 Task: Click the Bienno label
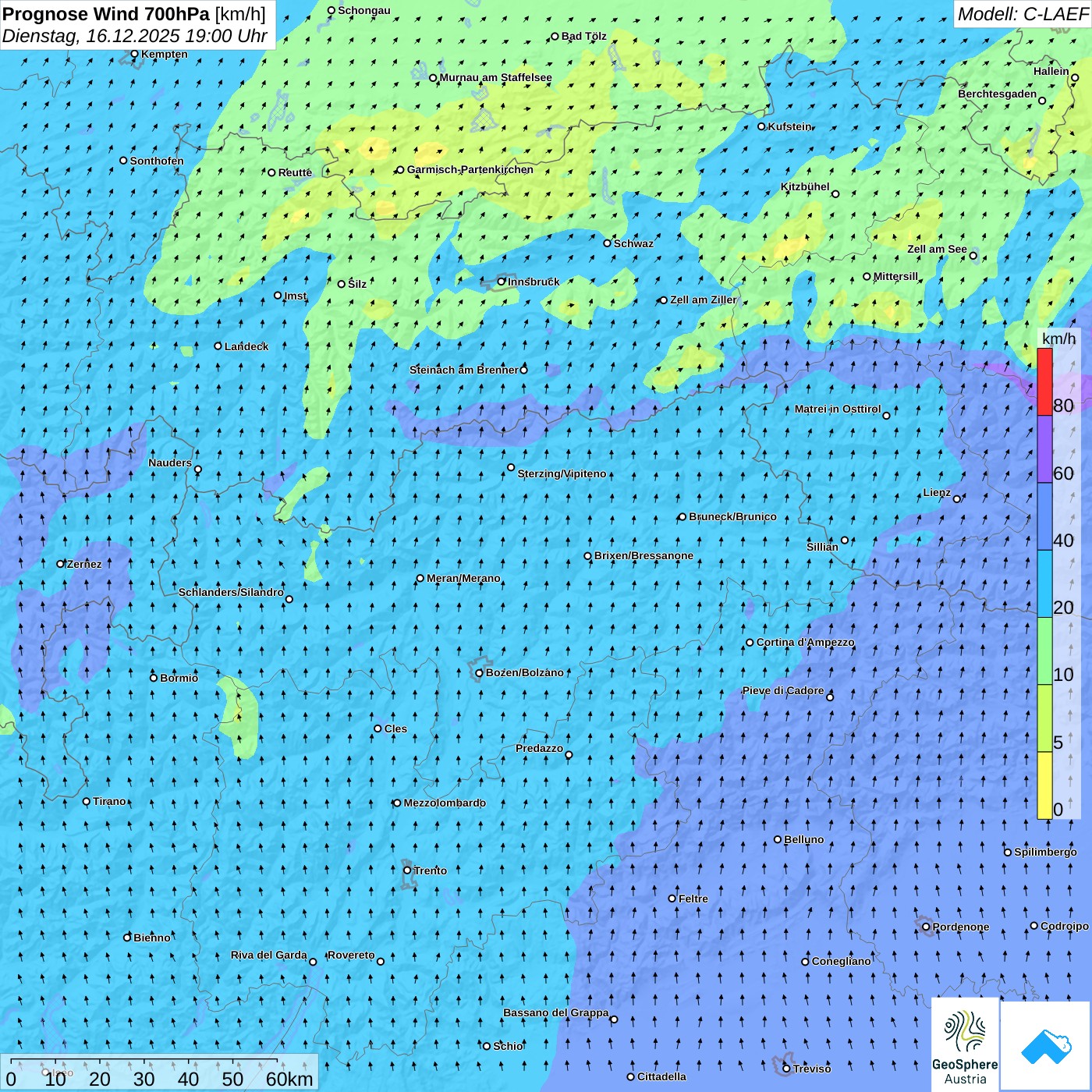(x=152, y=938)
